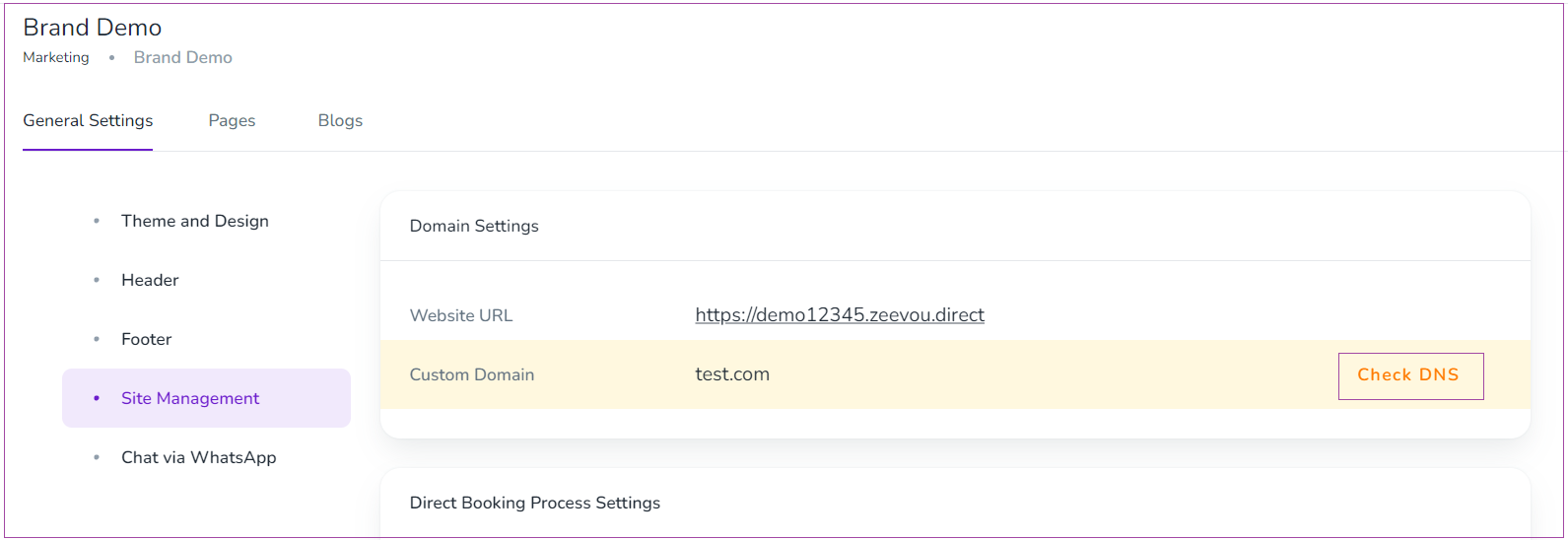Image resolution: width=1568 pixels, height=540 pixels.
Task: Click the test.com custom domain value
Action: 732,374
